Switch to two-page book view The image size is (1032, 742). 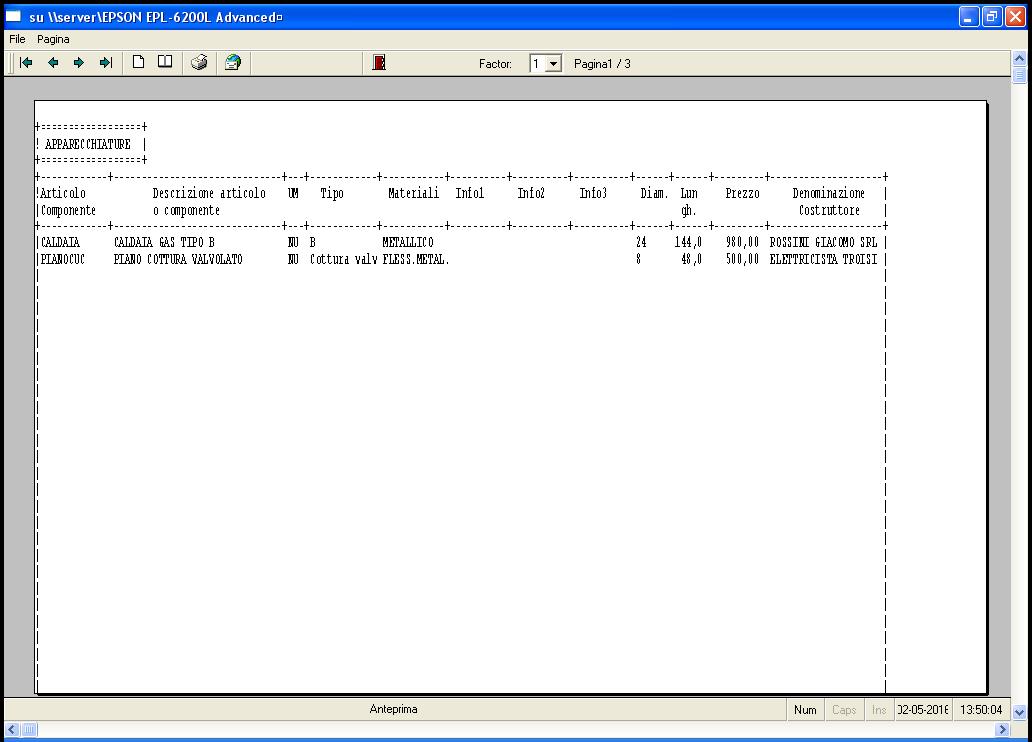pyautogui.click(x=165, y=63)
